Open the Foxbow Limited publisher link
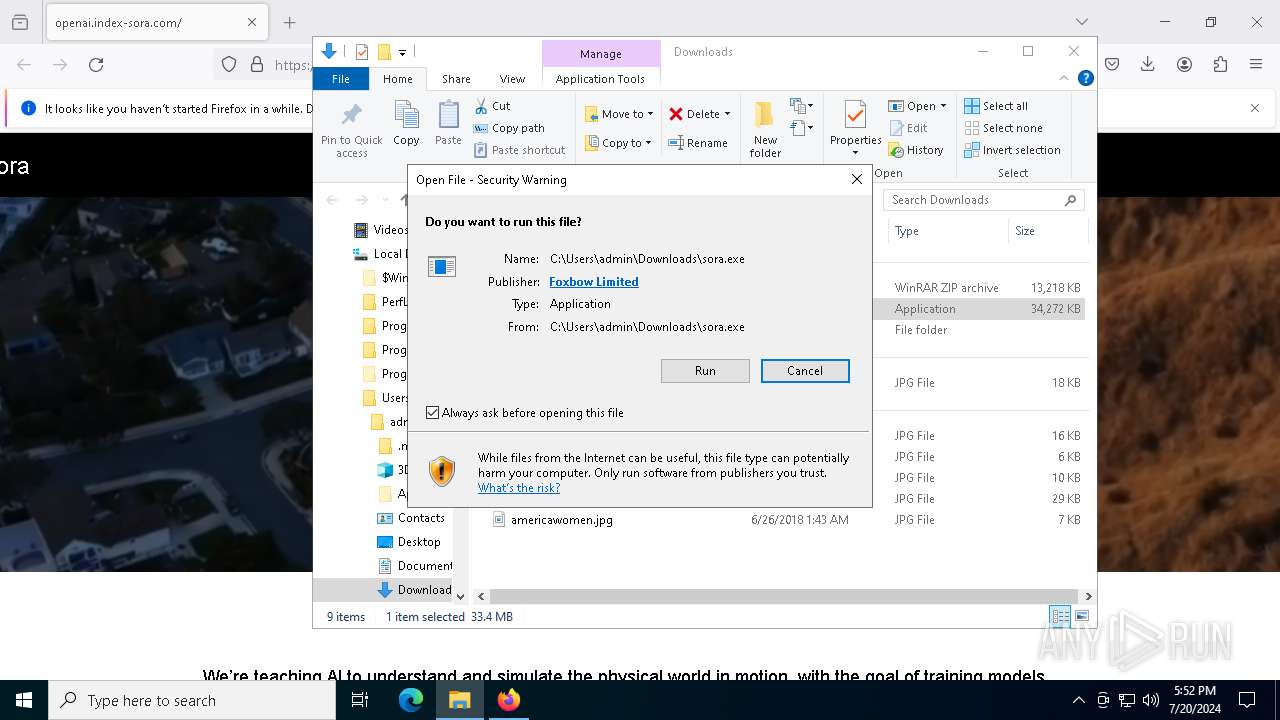Viewport: 1280px width, 720px height. tap(594, 282)
